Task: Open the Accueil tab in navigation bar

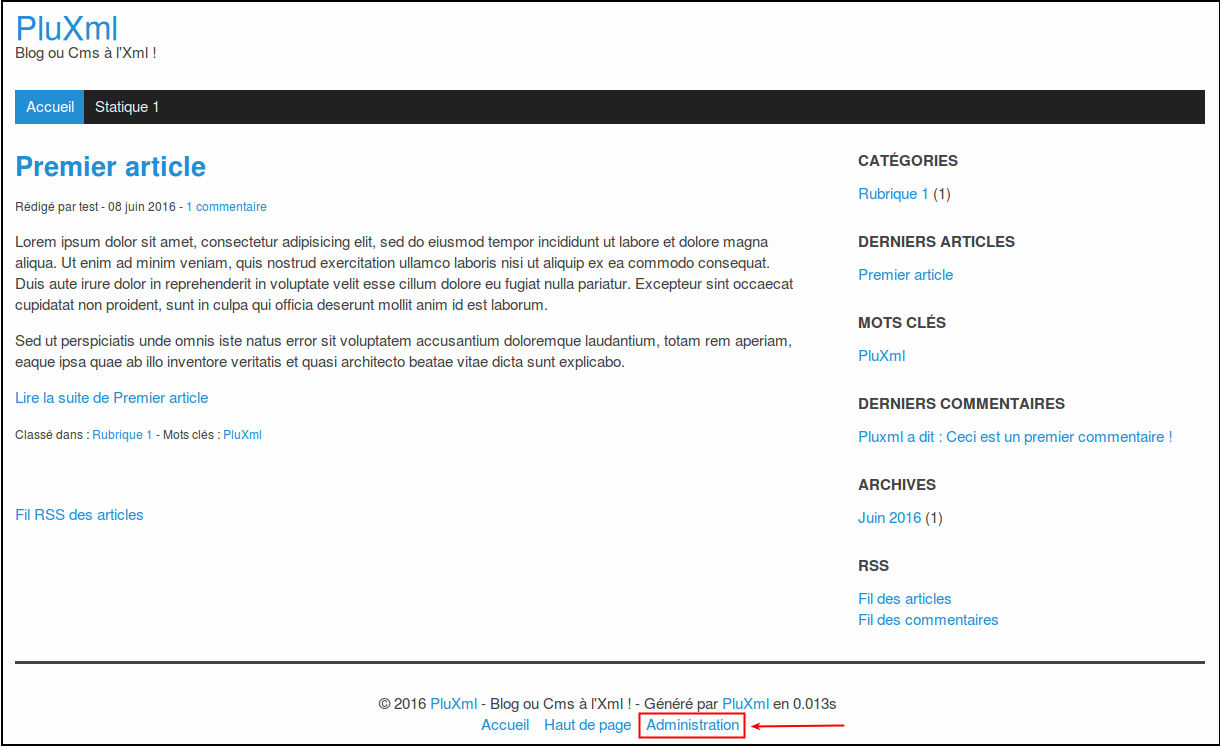Action: 50,107
